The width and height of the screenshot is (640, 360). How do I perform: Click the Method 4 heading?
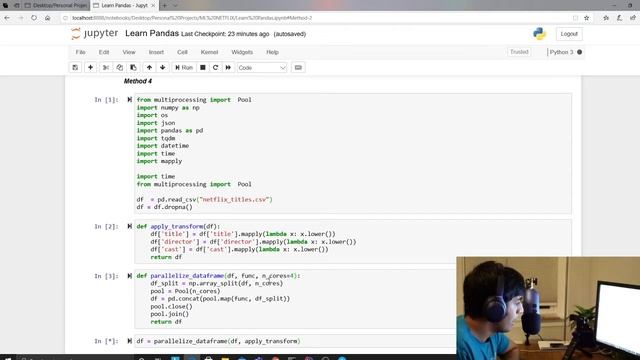point(138,81)
